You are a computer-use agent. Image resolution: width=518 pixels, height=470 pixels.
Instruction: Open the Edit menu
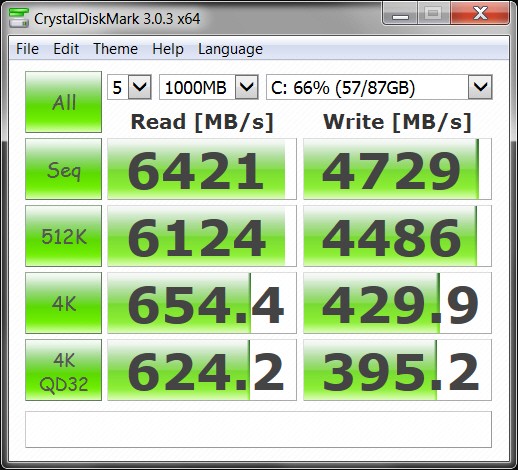click(66, 49)
